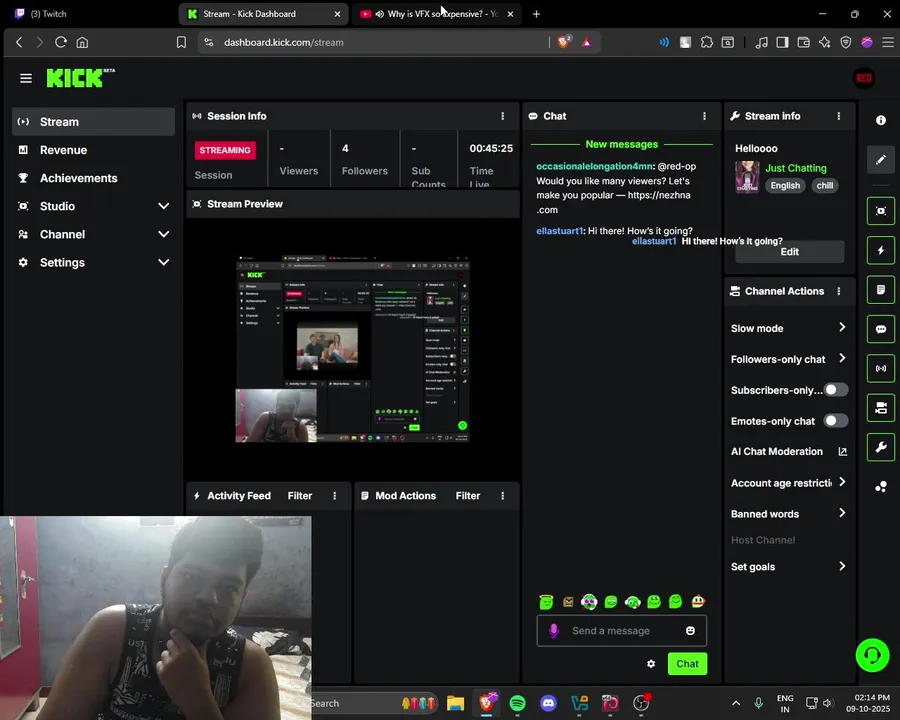Screen dimensions: 900x720
Task: Open Discord from the taskbar
Action: point(548,703)
